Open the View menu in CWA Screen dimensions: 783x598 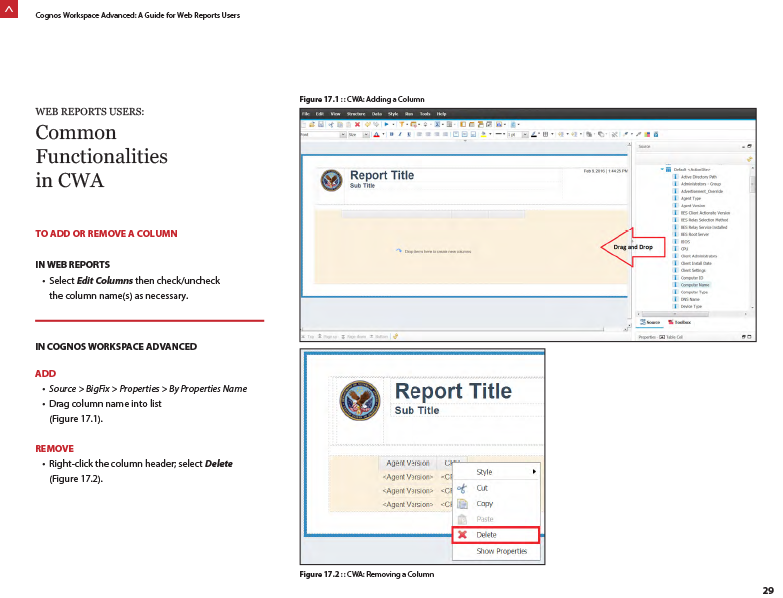coord(336,114)
